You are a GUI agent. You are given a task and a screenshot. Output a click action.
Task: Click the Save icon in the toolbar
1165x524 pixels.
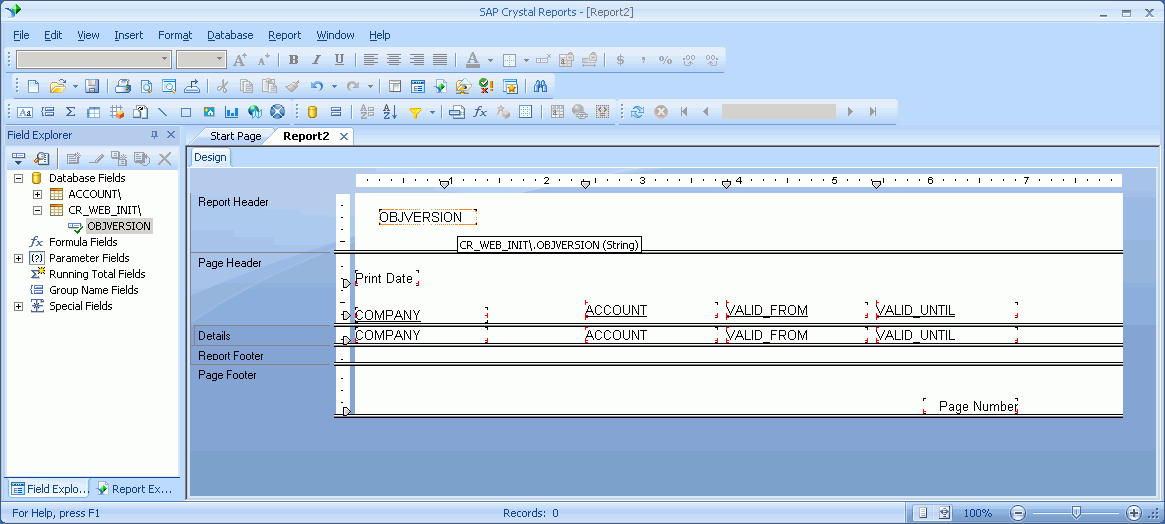(92, 87)
